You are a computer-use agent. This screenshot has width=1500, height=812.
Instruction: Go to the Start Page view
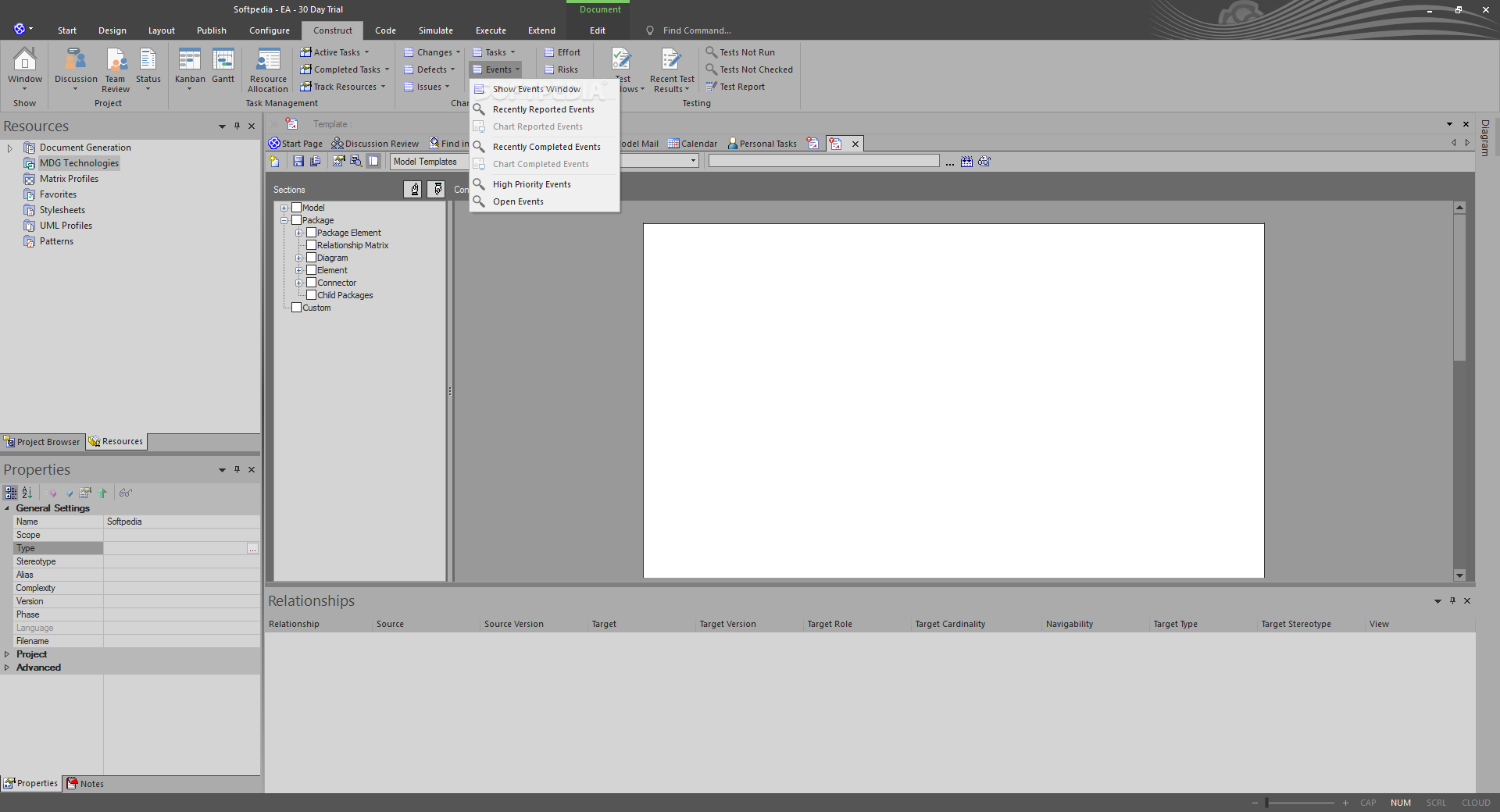tap(295, 144)
